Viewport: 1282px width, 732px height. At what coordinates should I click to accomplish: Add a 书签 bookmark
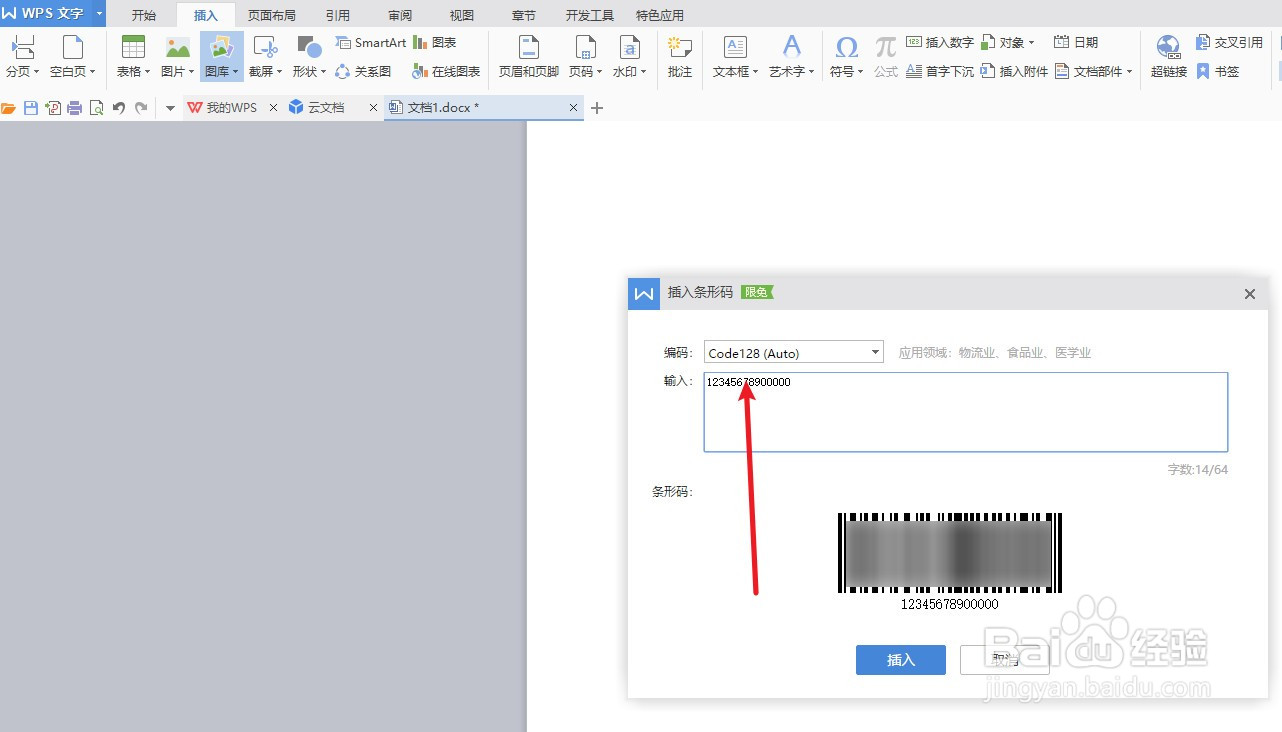1218,72
